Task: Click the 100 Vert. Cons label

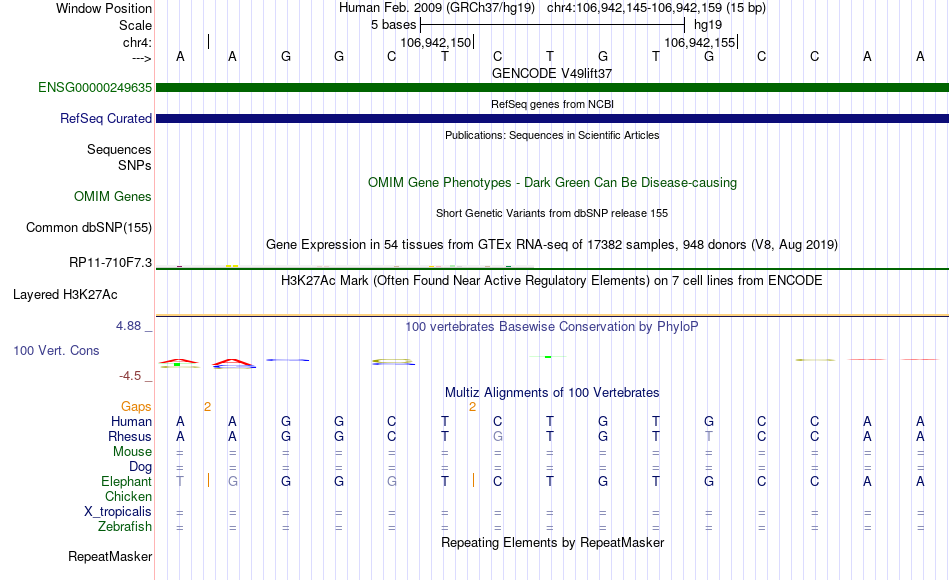Action: point(56,350)
